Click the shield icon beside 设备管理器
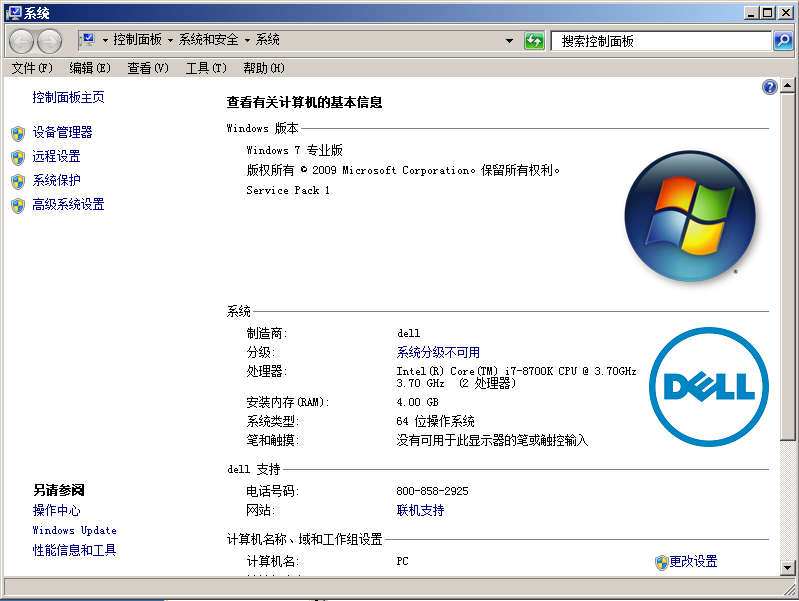This screenshot has width=799, height=601. click(18, 134)
